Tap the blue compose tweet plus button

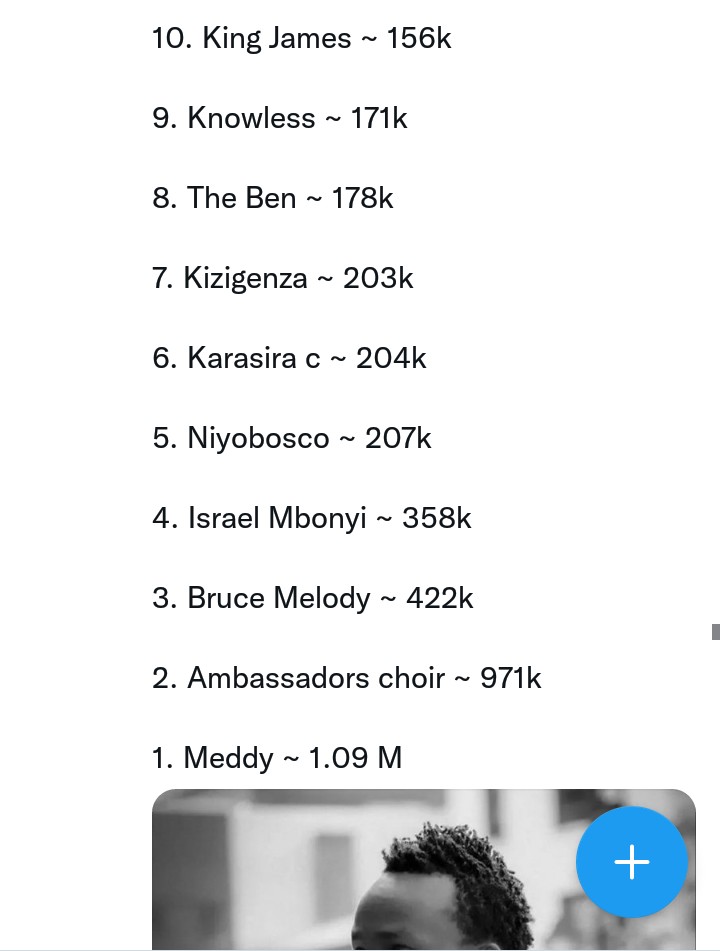[x=632, y=861]
